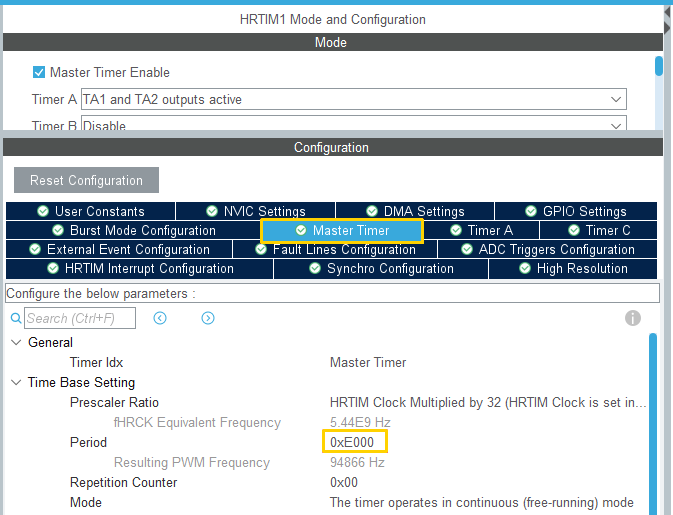
Task: Switch to the GPIO Settings tab
Action: pos(576,211)
